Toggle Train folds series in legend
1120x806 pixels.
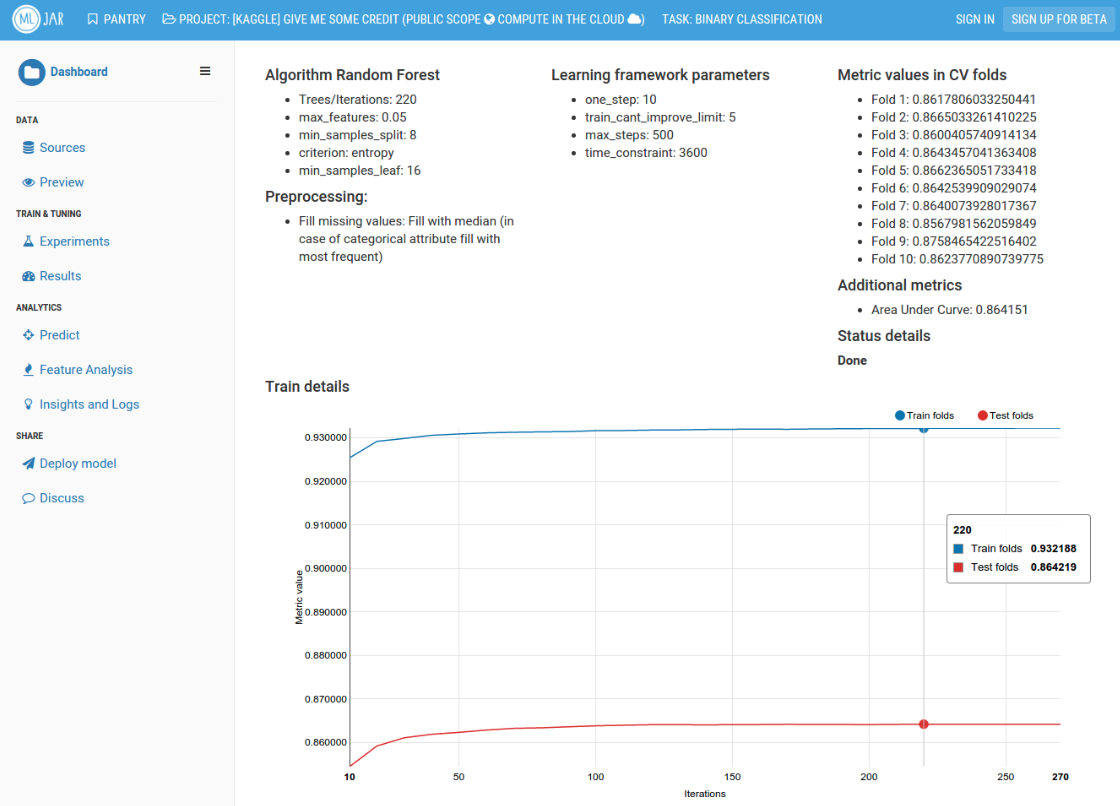(x=924, y=416)
